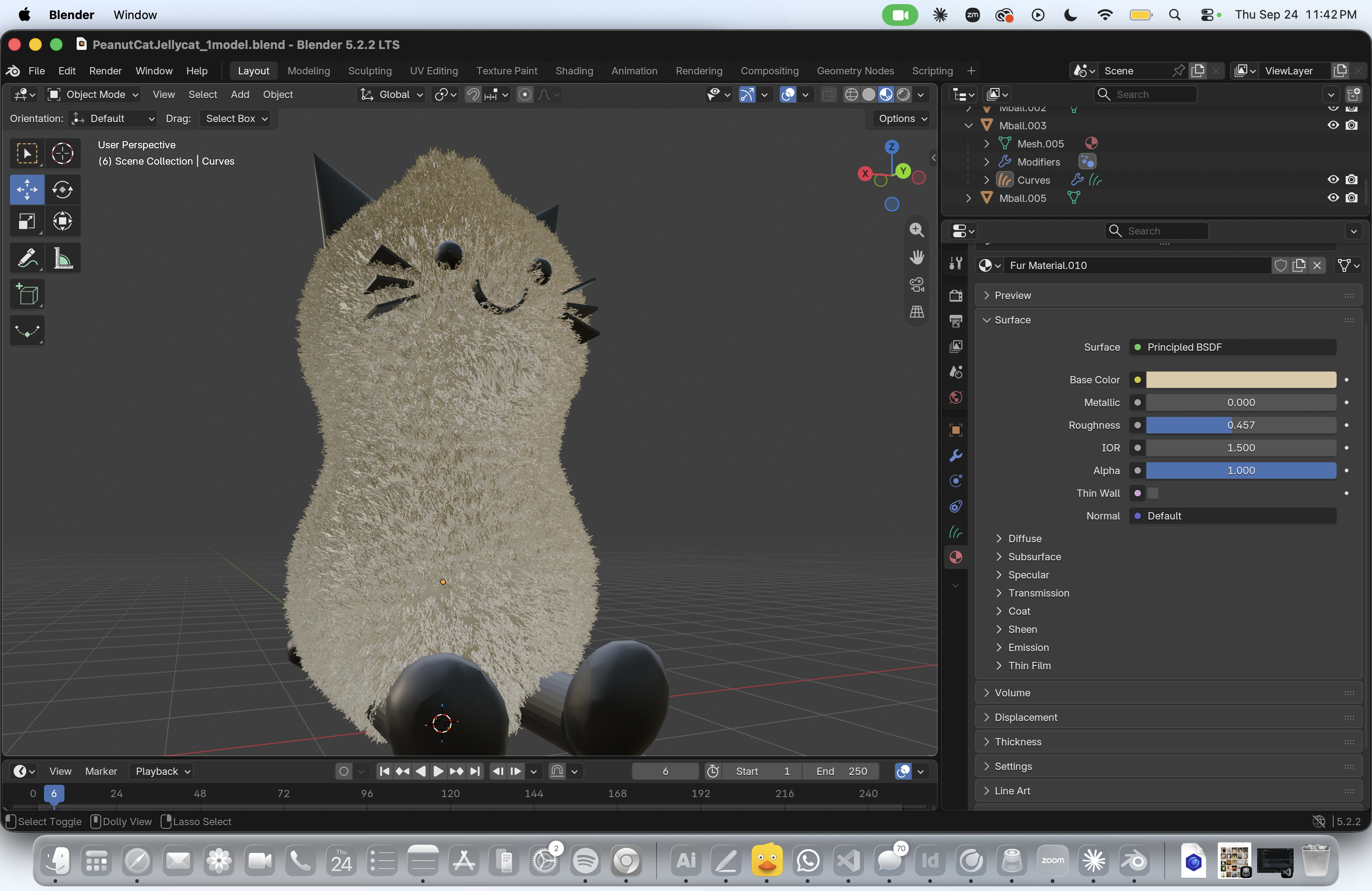Image resolution: width=1372 pixels, height=891 pixels.
Task: Open the Render properties tab
Action: [956, 296]
